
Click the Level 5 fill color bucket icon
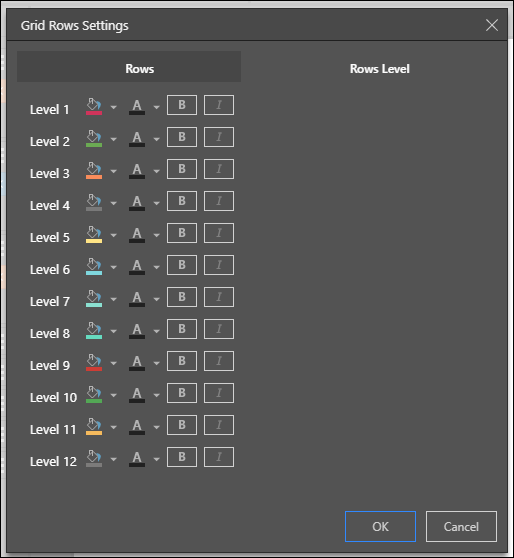click(94, 235)
